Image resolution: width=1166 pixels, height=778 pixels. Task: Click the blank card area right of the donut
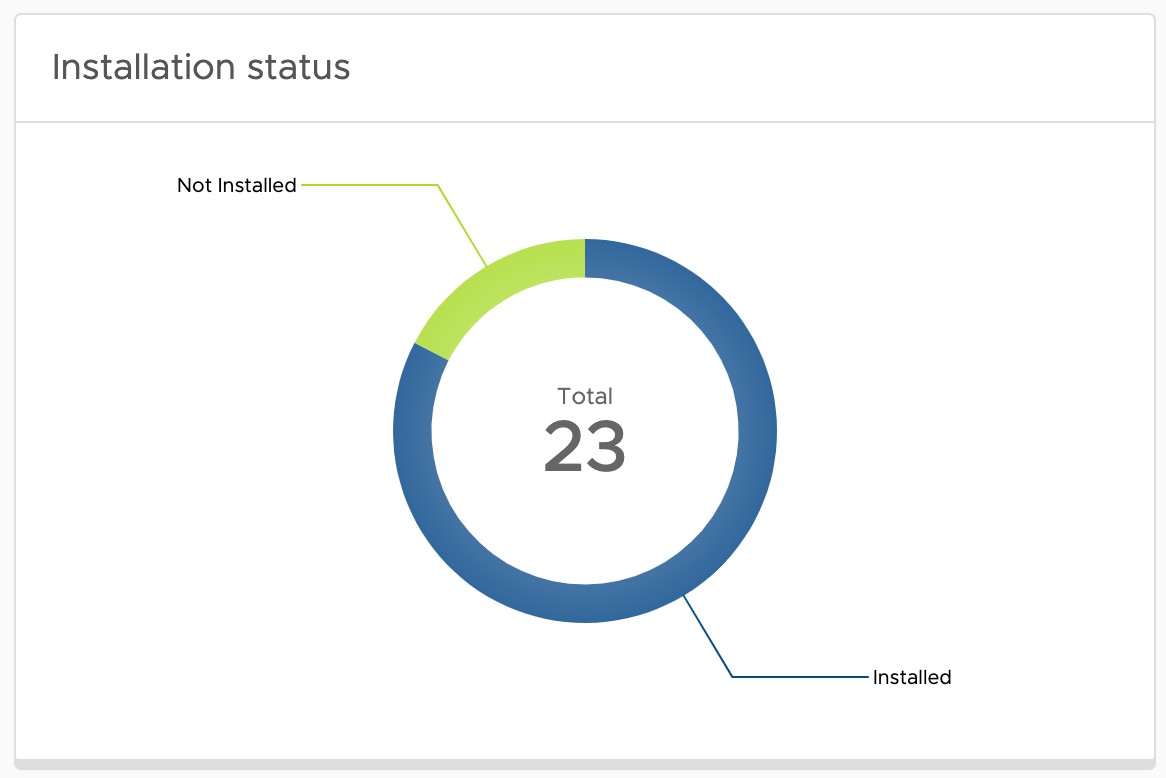[x=950, y=430]
